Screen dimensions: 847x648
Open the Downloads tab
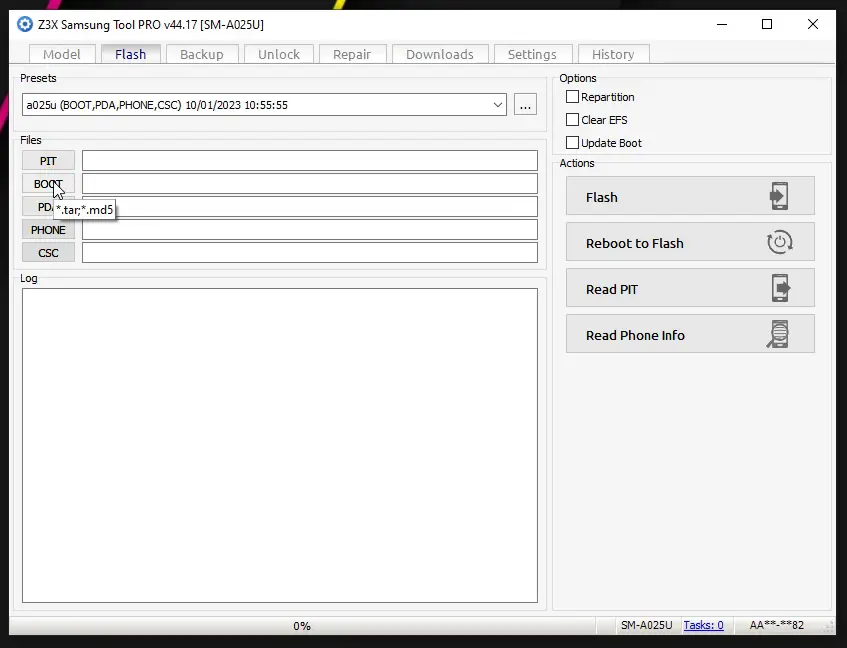[x=440, y=54]
